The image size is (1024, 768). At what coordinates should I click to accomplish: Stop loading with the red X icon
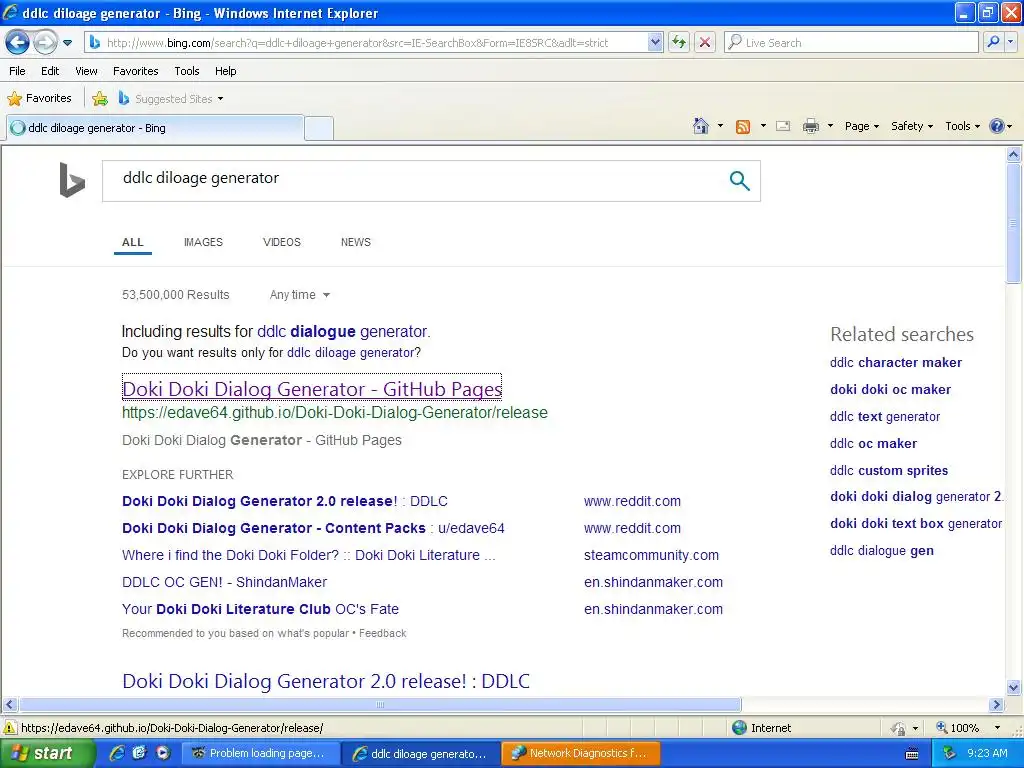705,43
